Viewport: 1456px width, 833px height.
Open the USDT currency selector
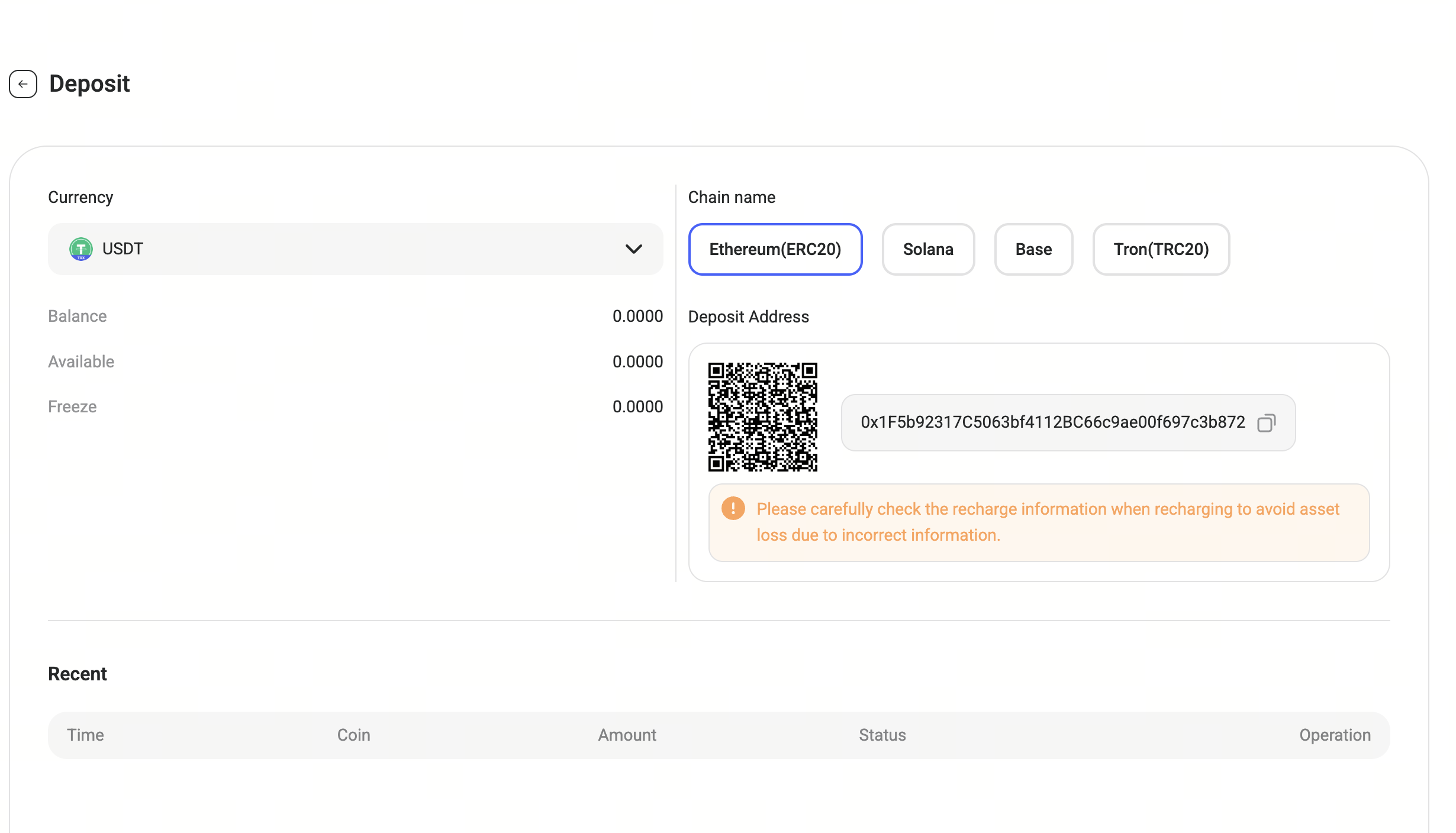[355, 249]
